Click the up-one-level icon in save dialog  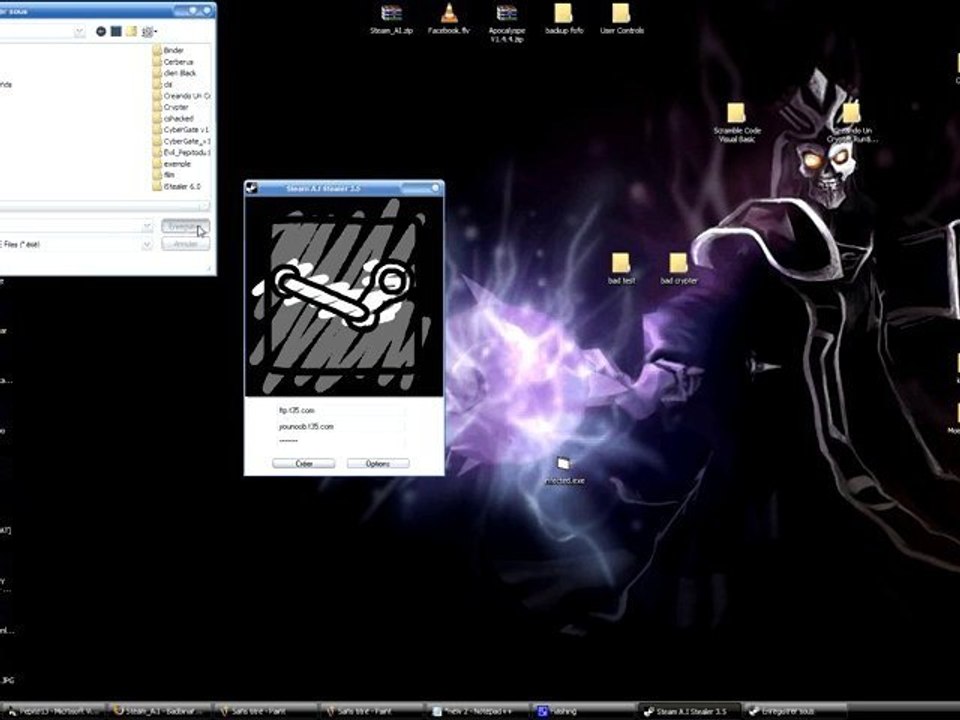pos(116,31)
